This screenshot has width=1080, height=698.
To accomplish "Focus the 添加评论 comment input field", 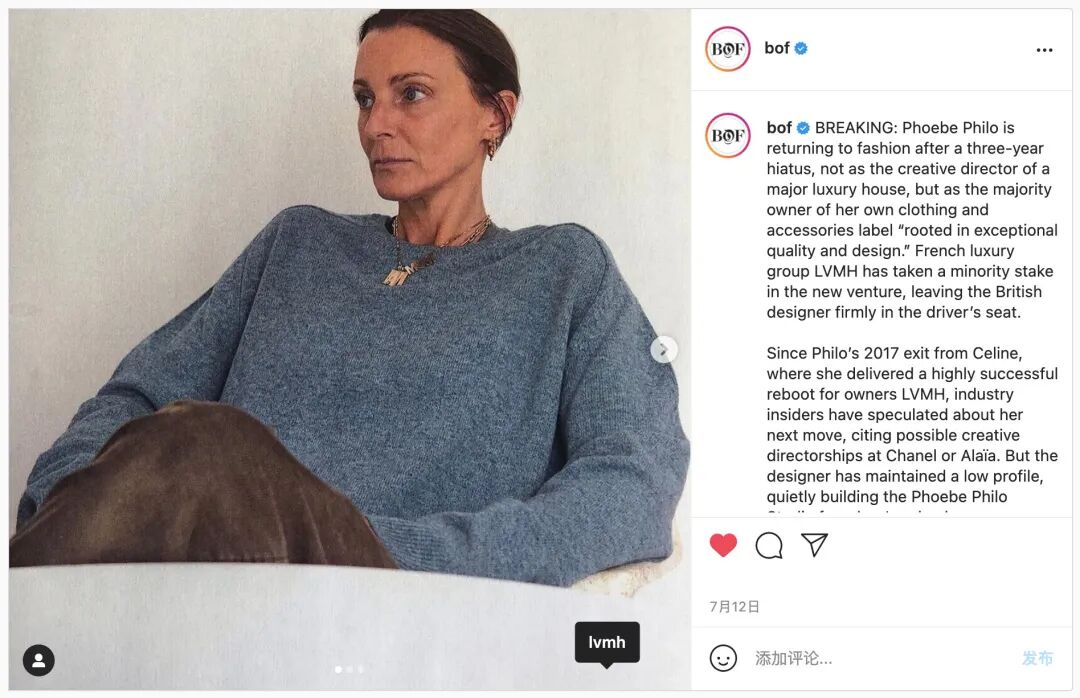I will pos(882,658).
